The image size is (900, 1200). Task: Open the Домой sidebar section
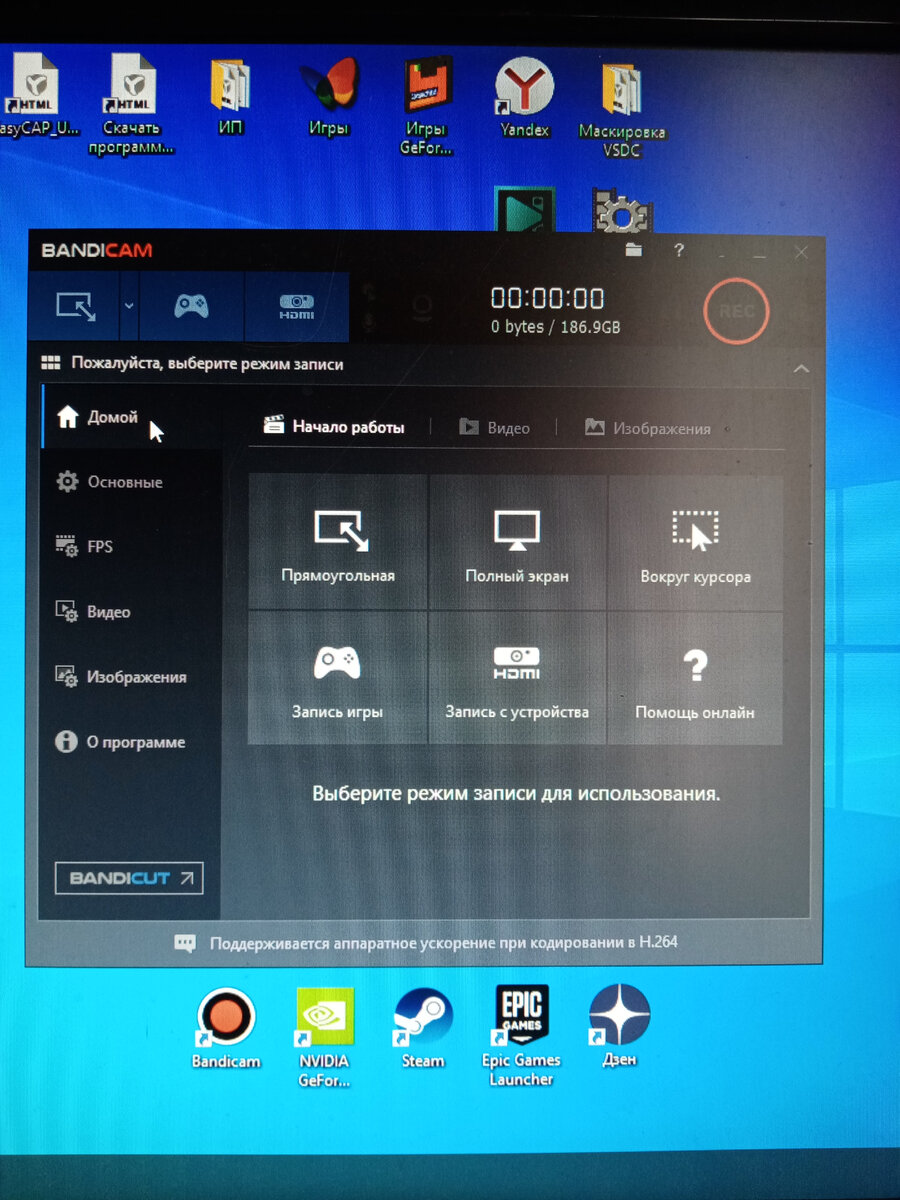coord(131,417)
